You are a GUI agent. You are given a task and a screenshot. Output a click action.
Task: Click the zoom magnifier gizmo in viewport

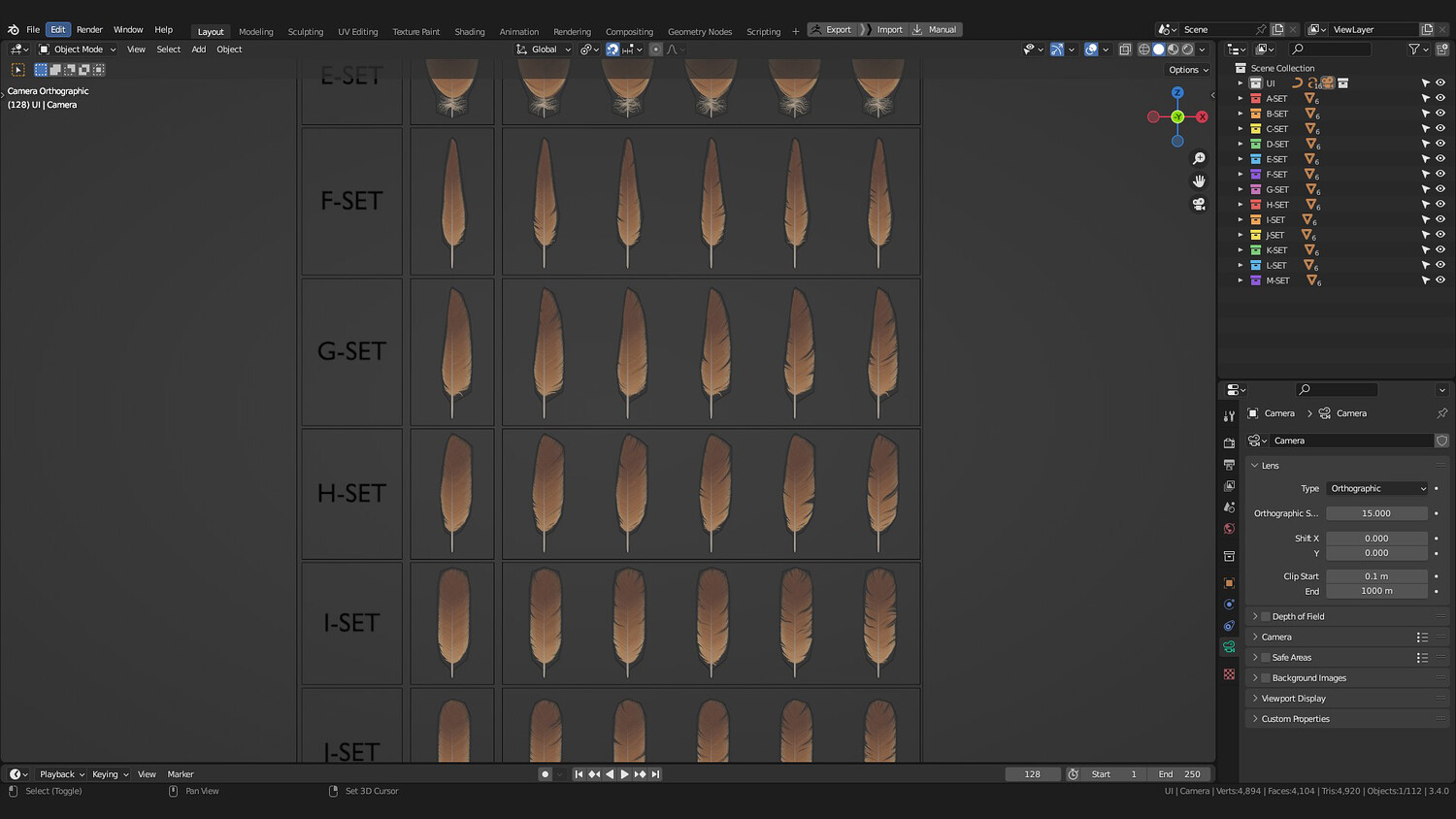point(1199,158)
